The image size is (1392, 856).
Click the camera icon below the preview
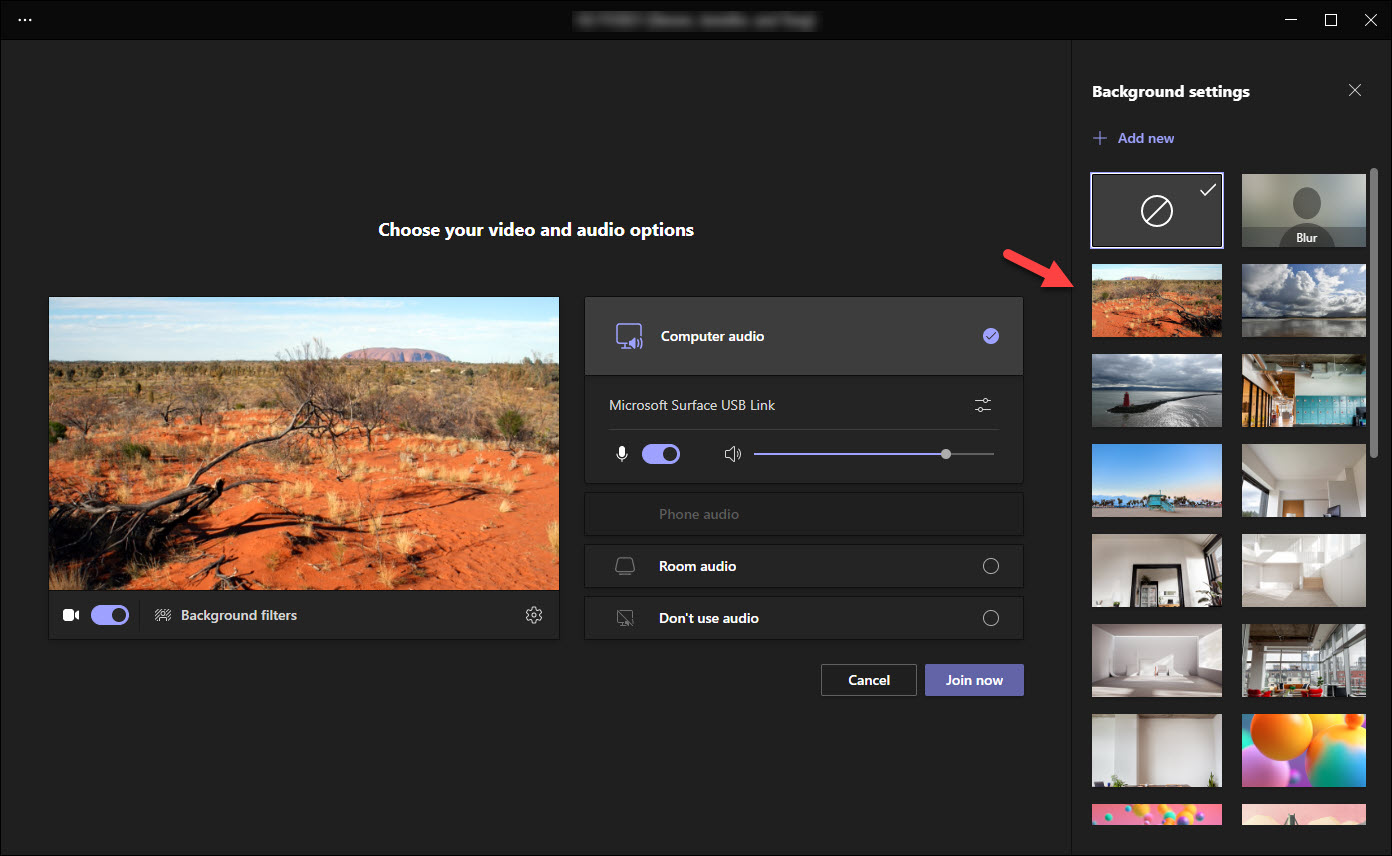(x=71, y=615)
